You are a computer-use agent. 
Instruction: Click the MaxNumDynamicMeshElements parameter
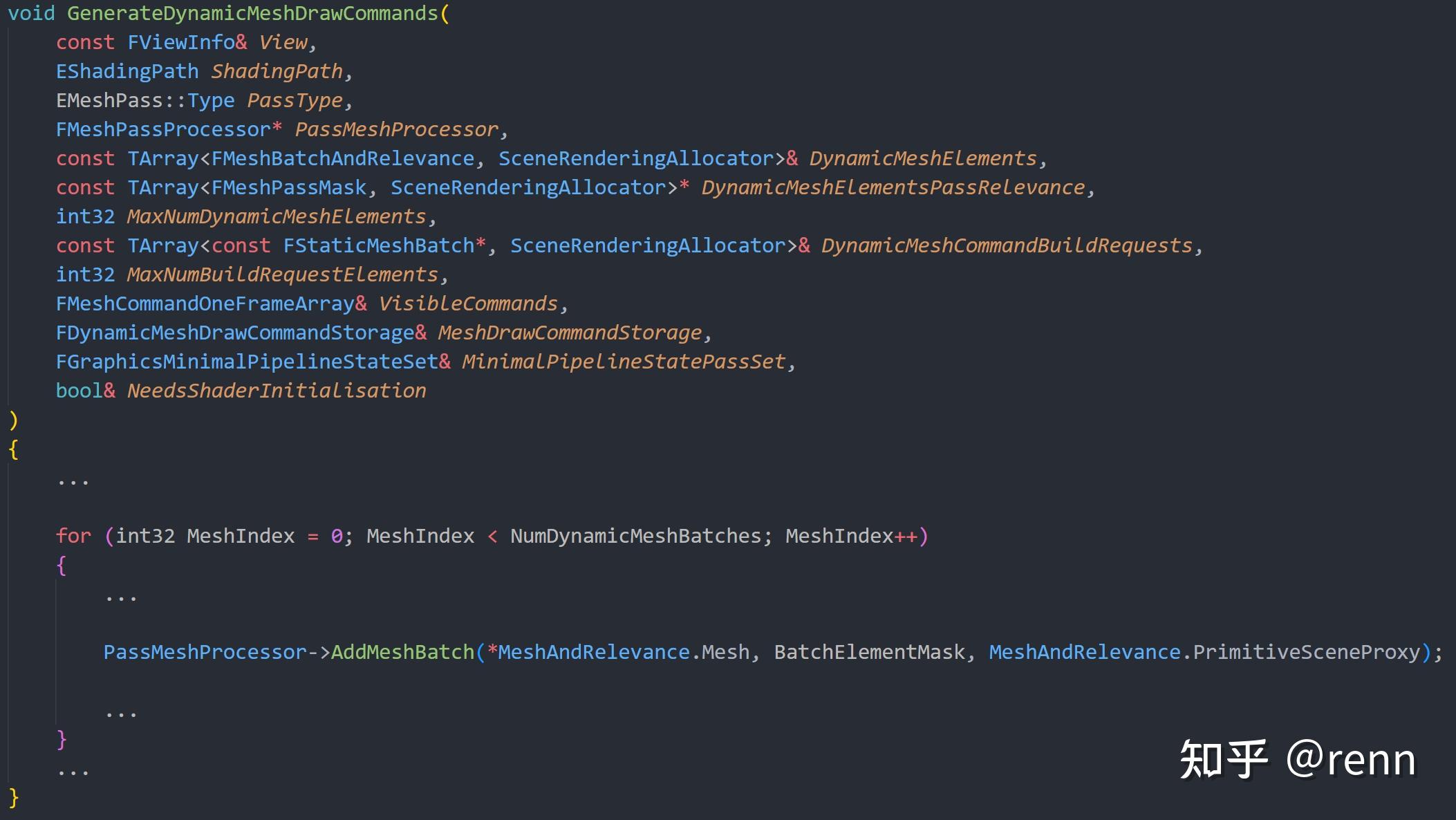[277, 216]
